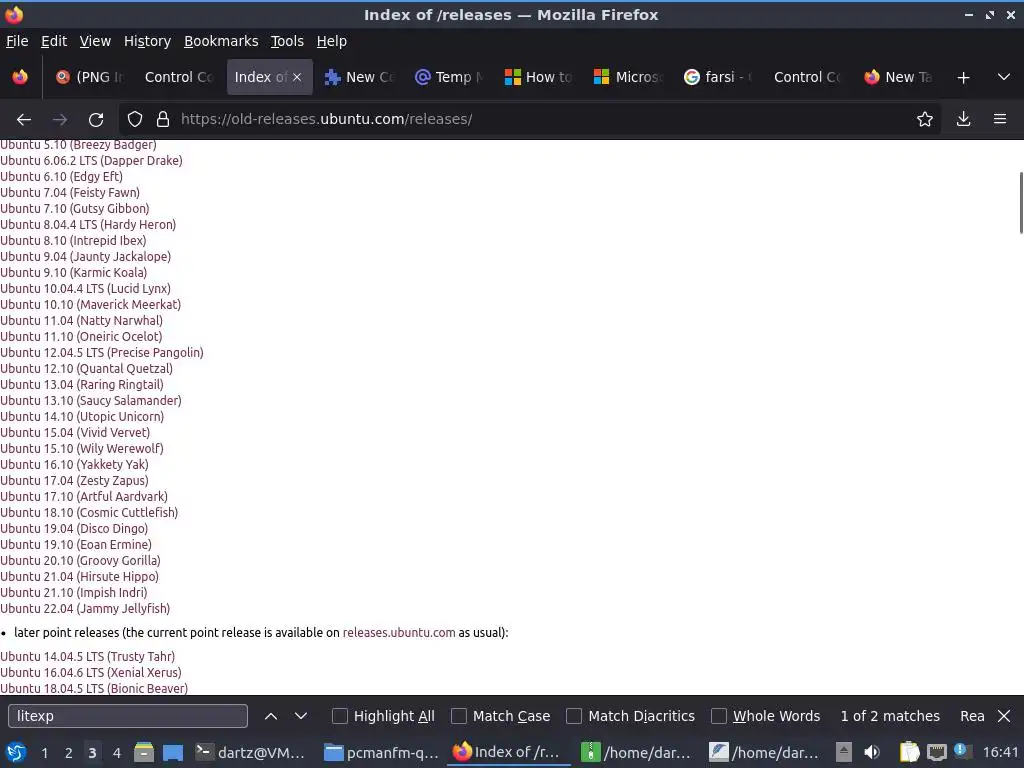The height and width of the screenshot is (768, 1024).
Task: Click the site security padlock icon
Action: 163,119
